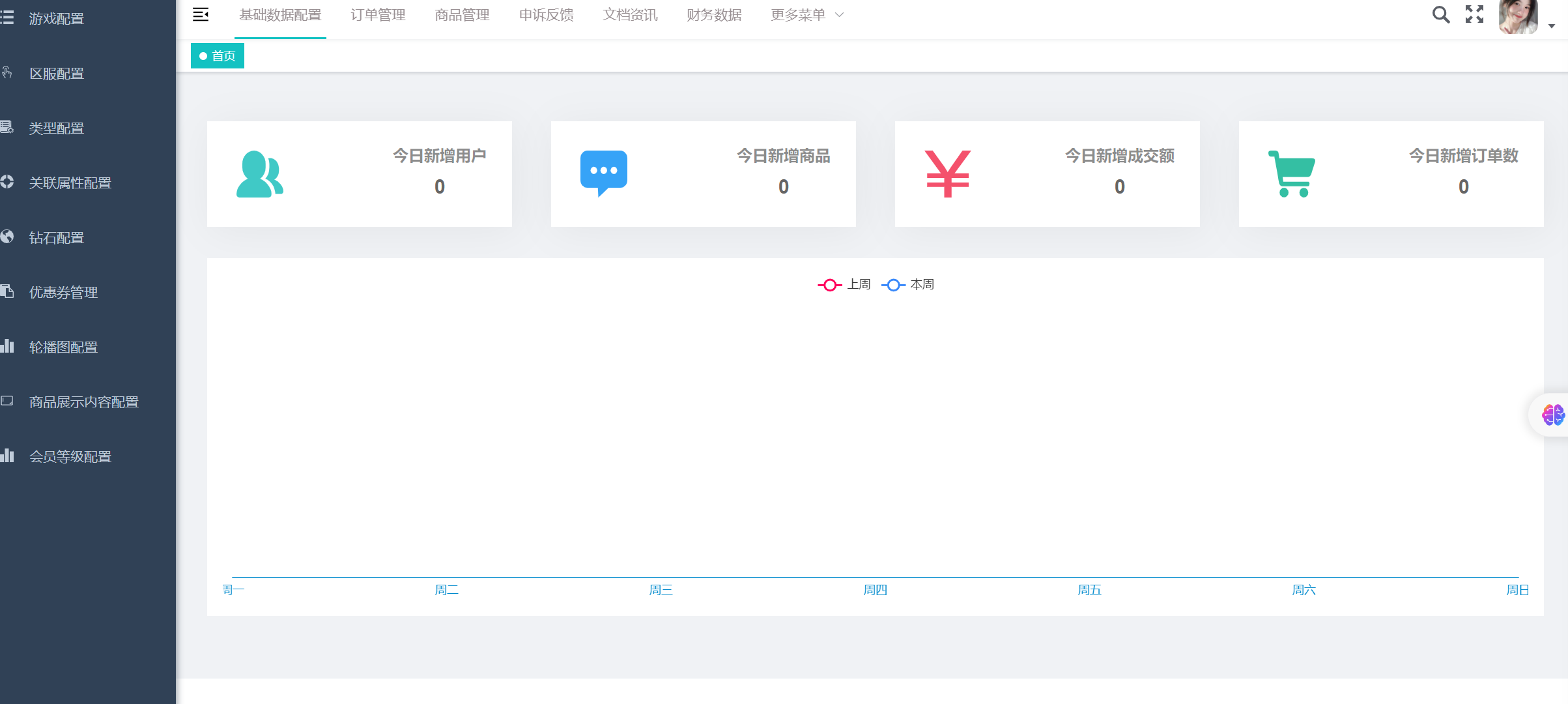This screenshot has width=1568, height=704.
Task: Click the 周二 axis label
Action: 447,590
